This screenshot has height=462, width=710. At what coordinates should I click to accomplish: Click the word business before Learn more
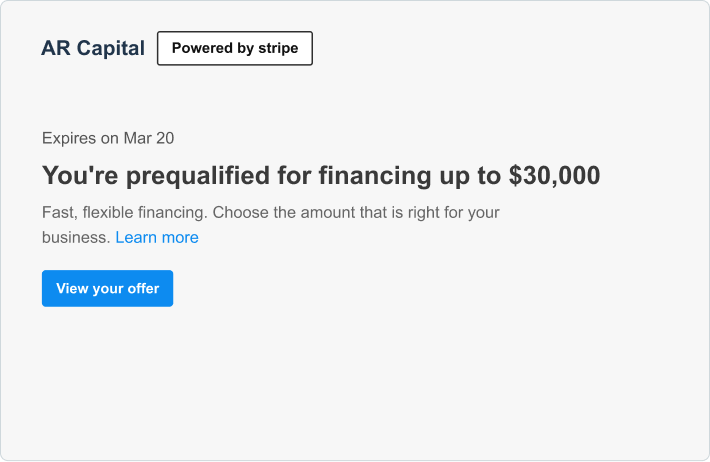pos(75,238)
